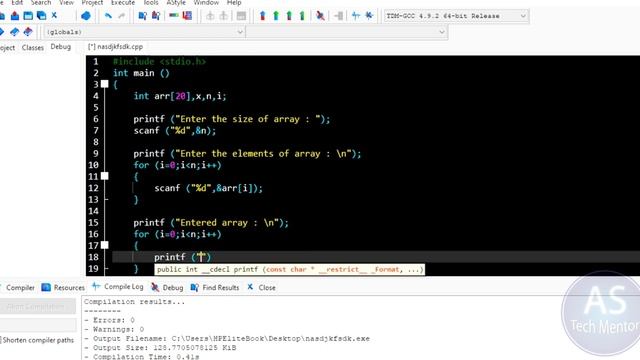Click the scanf ("%d",&n); line
The width and height of the screenshot is (640, 360).
(x=175, y=131)
